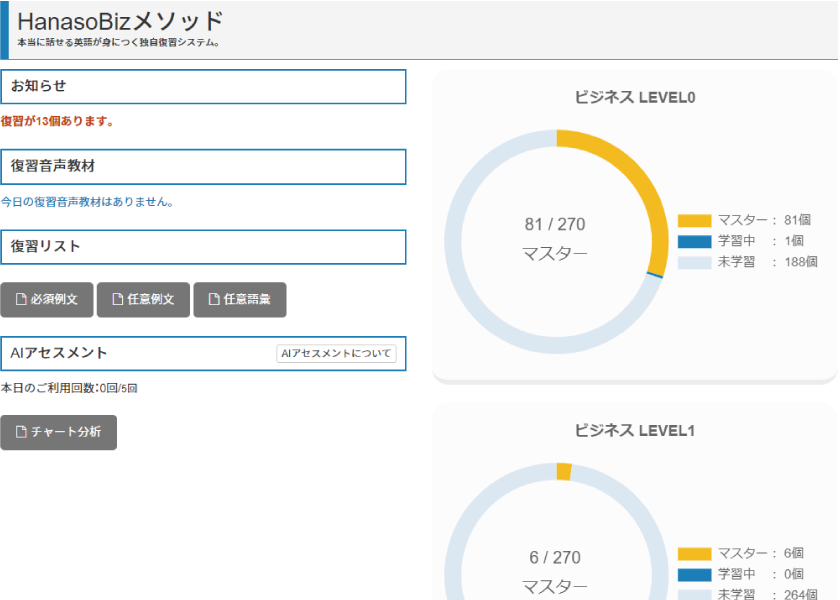The width and height of the screenshot is (840, 600).
Task: Click light 未学習 swatch in LEVEL0 legend
Action: [x=694, y=262]
